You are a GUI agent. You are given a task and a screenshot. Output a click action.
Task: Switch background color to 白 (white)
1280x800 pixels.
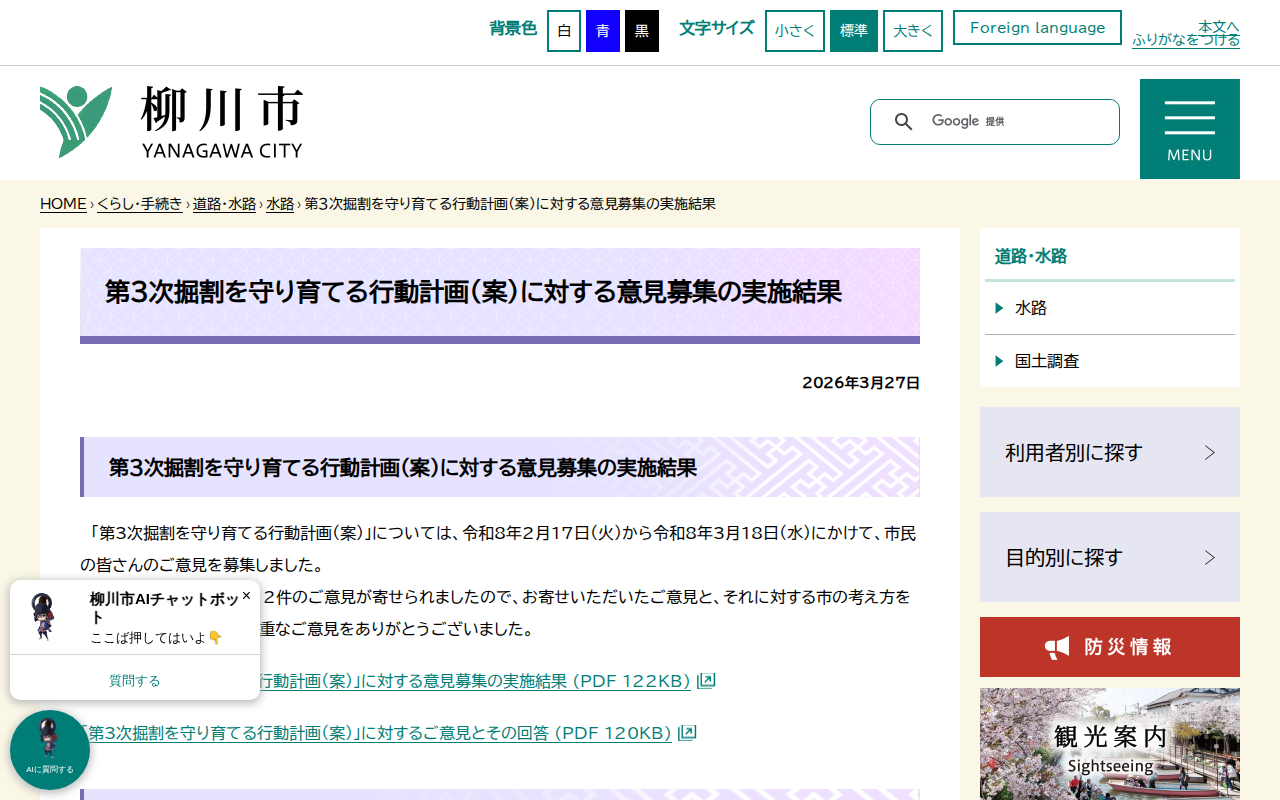click(x=563, y=30)
